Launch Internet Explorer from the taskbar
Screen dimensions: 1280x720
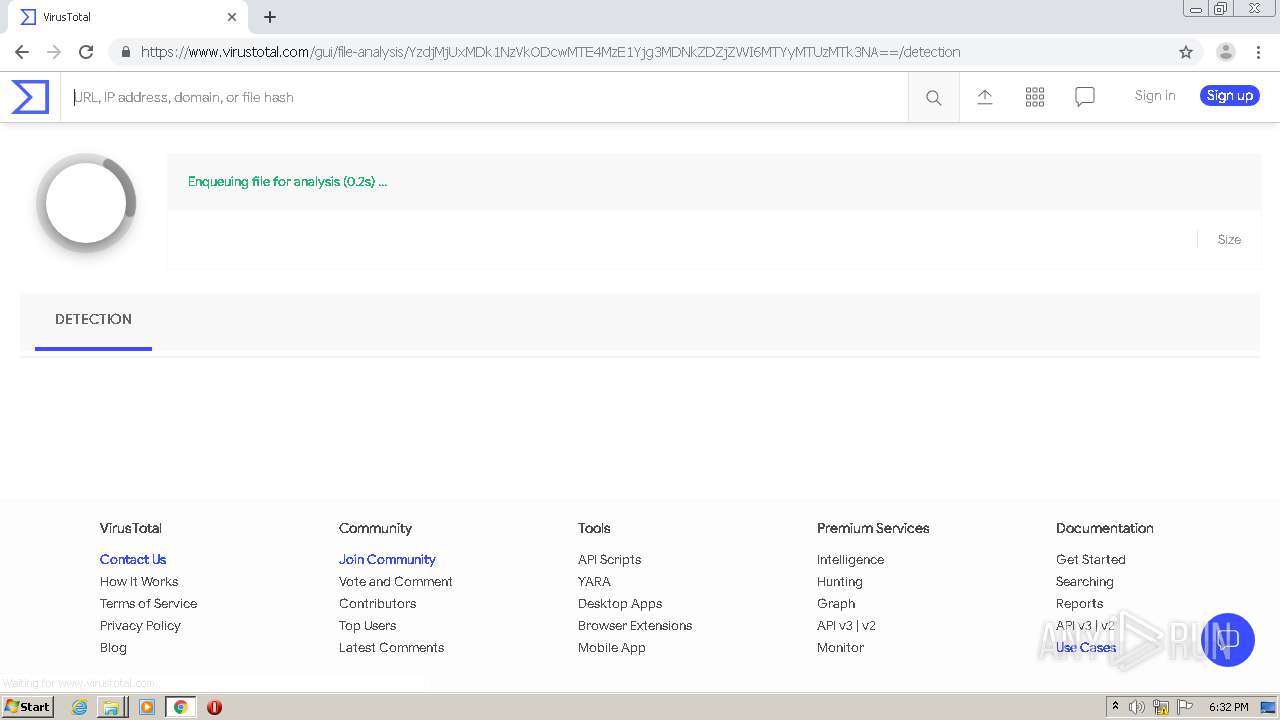[79, 707]
